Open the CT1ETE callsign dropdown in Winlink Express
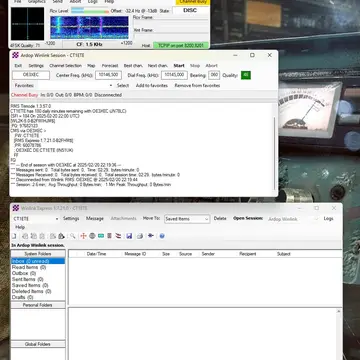Image resolution: width=360 pixels, height=360 pixels. 57,219
